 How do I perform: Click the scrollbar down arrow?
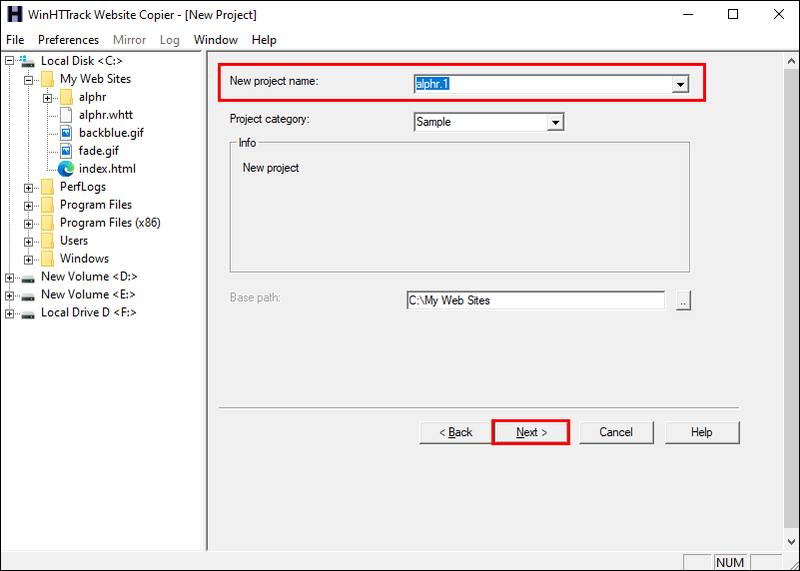[791, 542]
